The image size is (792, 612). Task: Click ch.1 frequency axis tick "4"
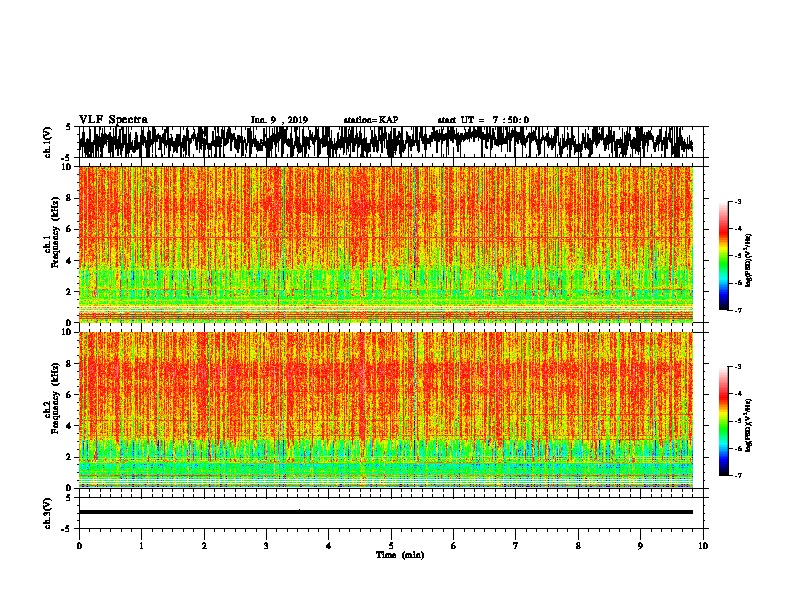(69, 261)
